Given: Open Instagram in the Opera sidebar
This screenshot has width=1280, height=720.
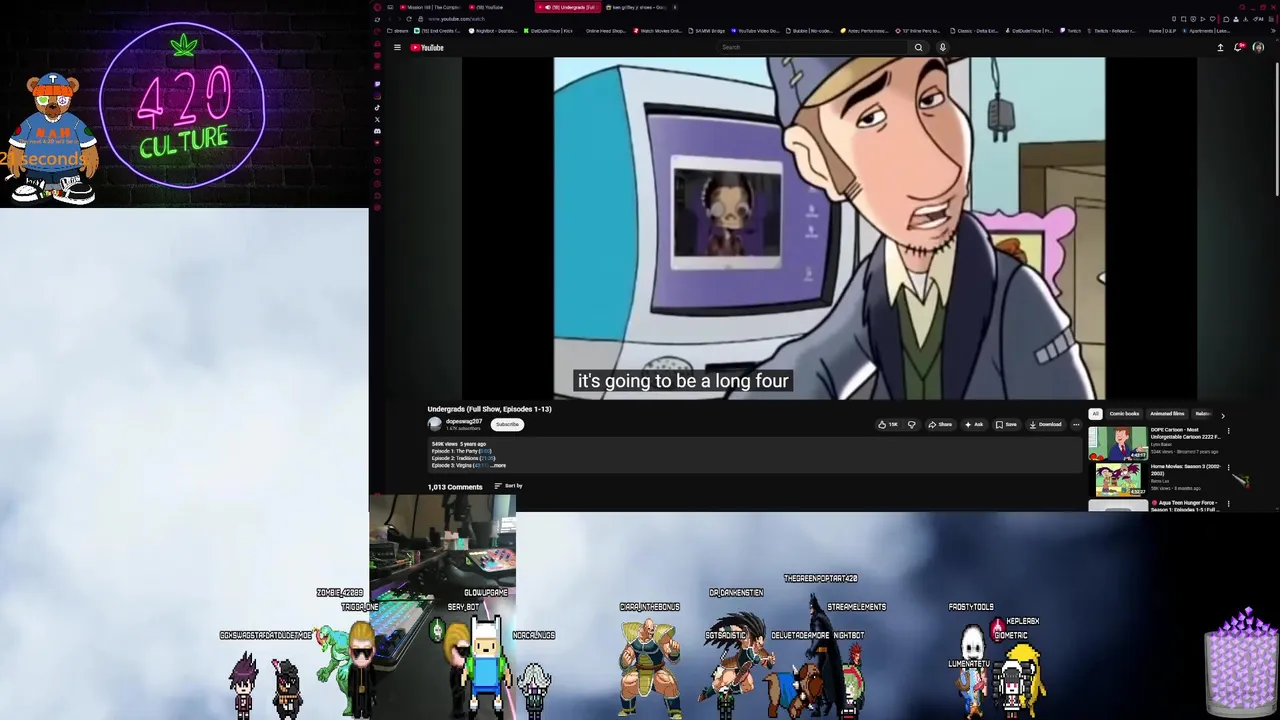Looking at the screenshot, I should click(377, 96).
